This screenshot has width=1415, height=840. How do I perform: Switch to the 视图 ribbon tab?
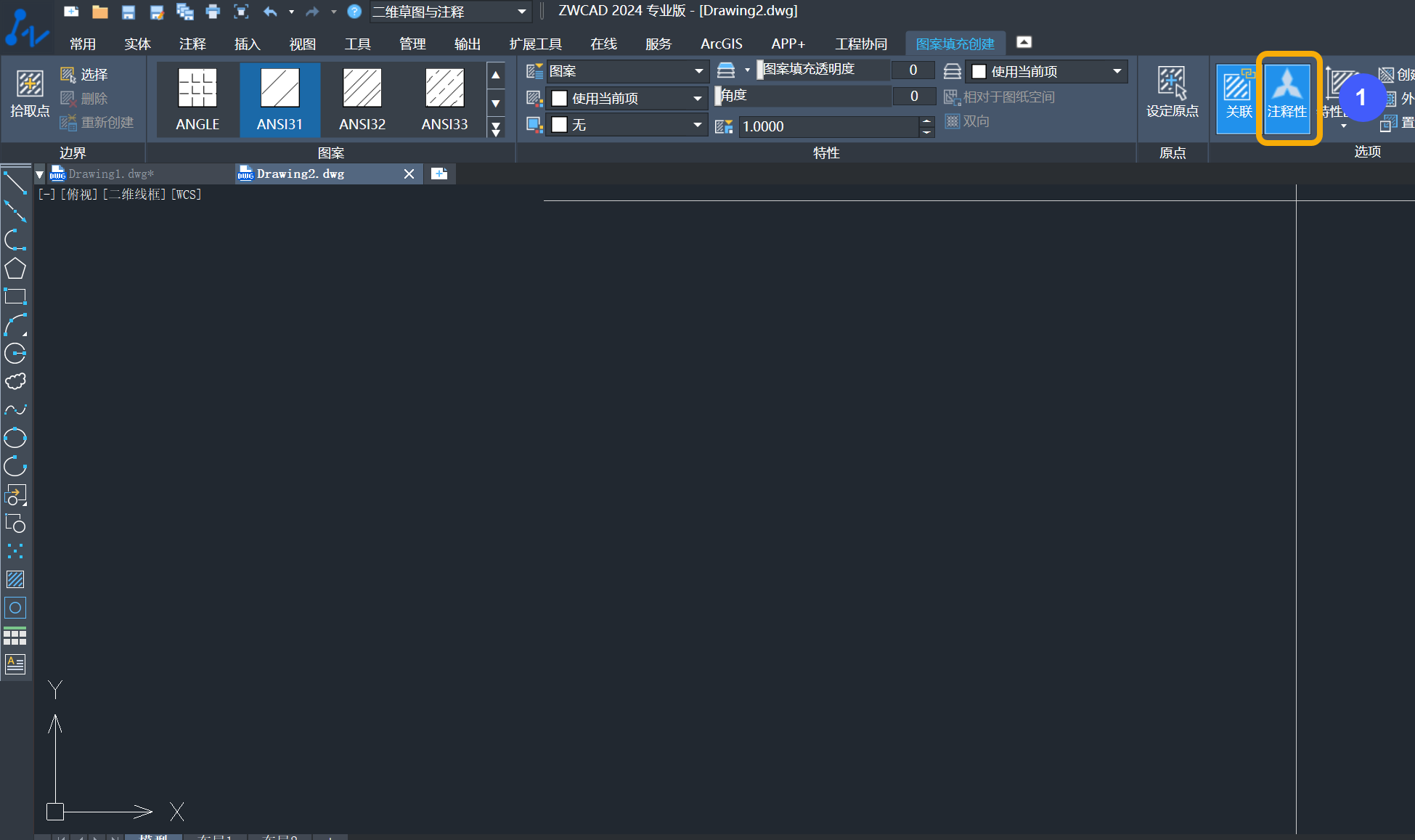tap(302, 44)
